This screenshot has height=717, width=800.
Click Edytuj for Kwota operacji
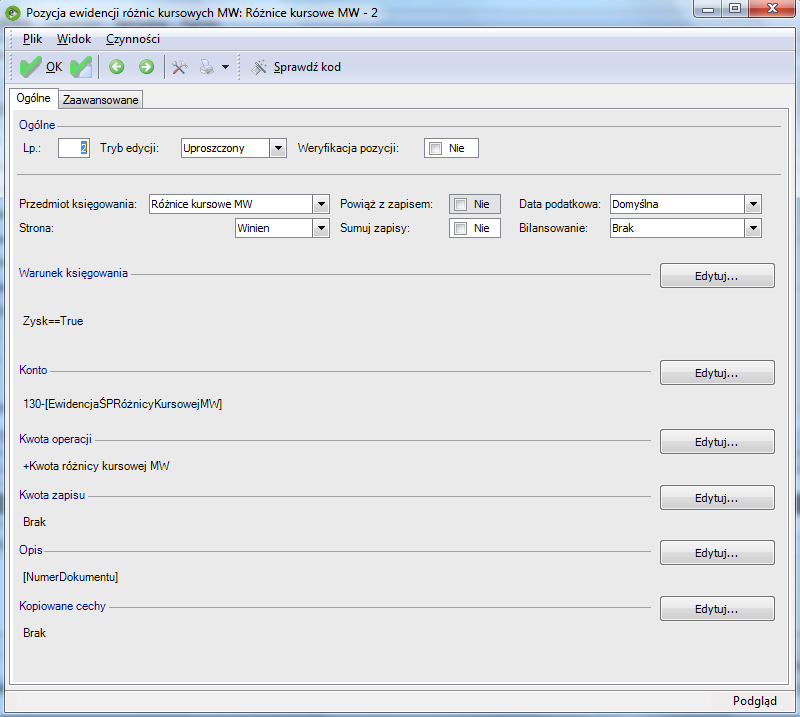[717, 441]
